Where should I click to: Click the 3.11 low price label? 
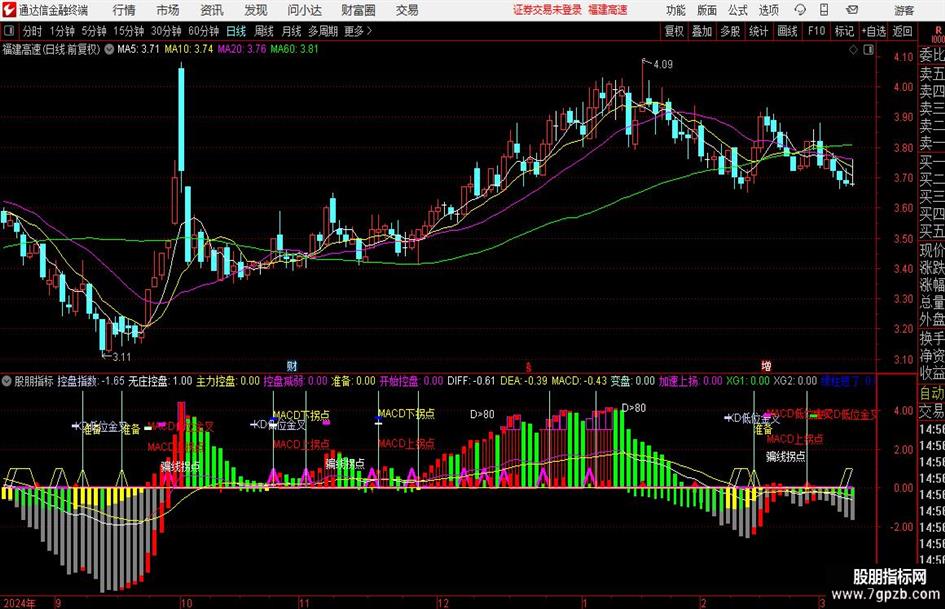point(122,357)
